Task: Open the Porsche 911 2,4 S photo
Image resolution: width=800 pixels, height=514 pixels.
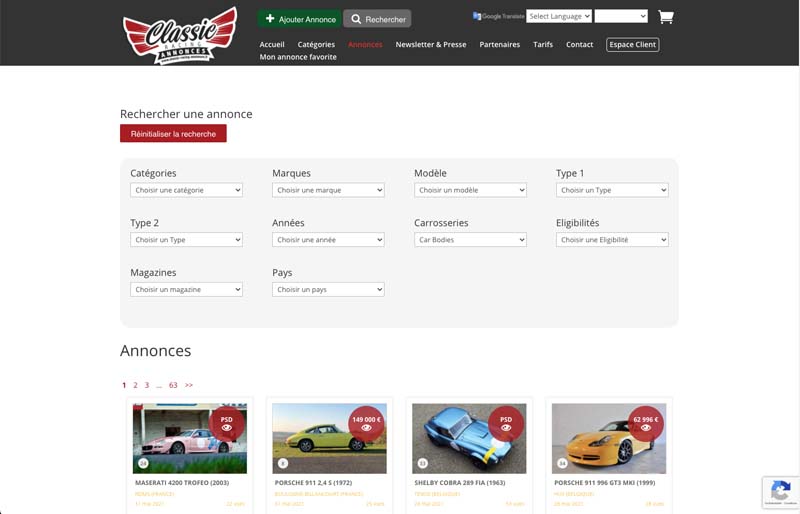Action: (329, 438)
